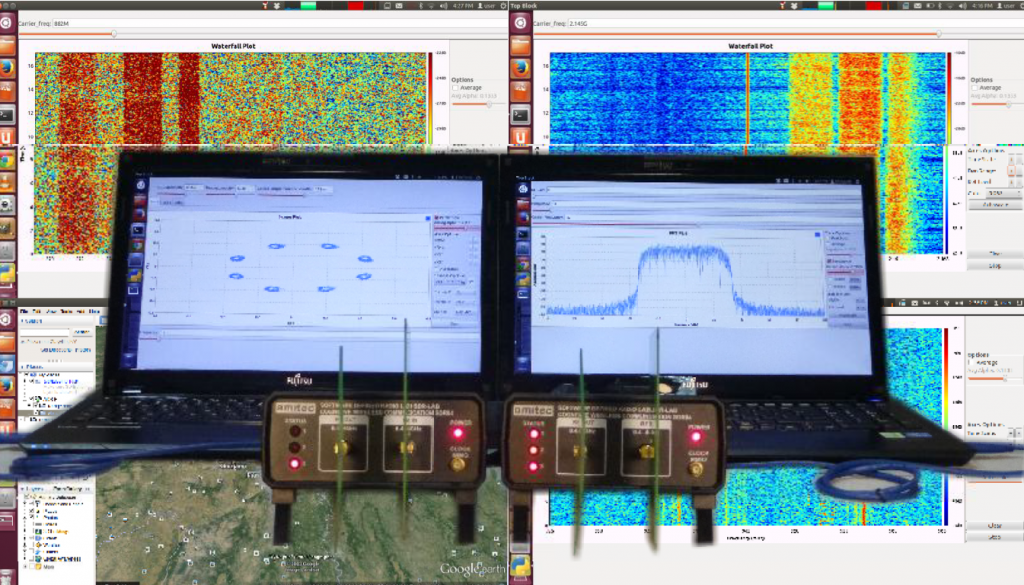Open Ubuntu Dash in the Google Earth window launcher
This screenshot has width=1024, height=585.
click(x=6, y=319)
